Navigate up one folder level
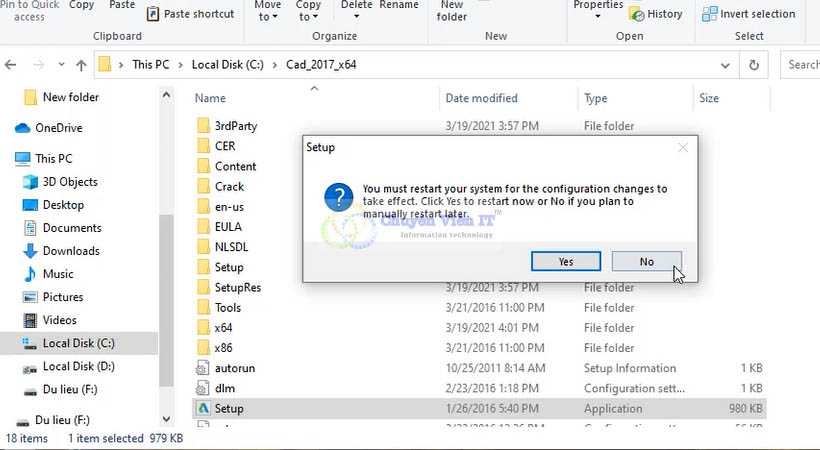Viewport: 820px width, 450px height. (x=81, y=65)
